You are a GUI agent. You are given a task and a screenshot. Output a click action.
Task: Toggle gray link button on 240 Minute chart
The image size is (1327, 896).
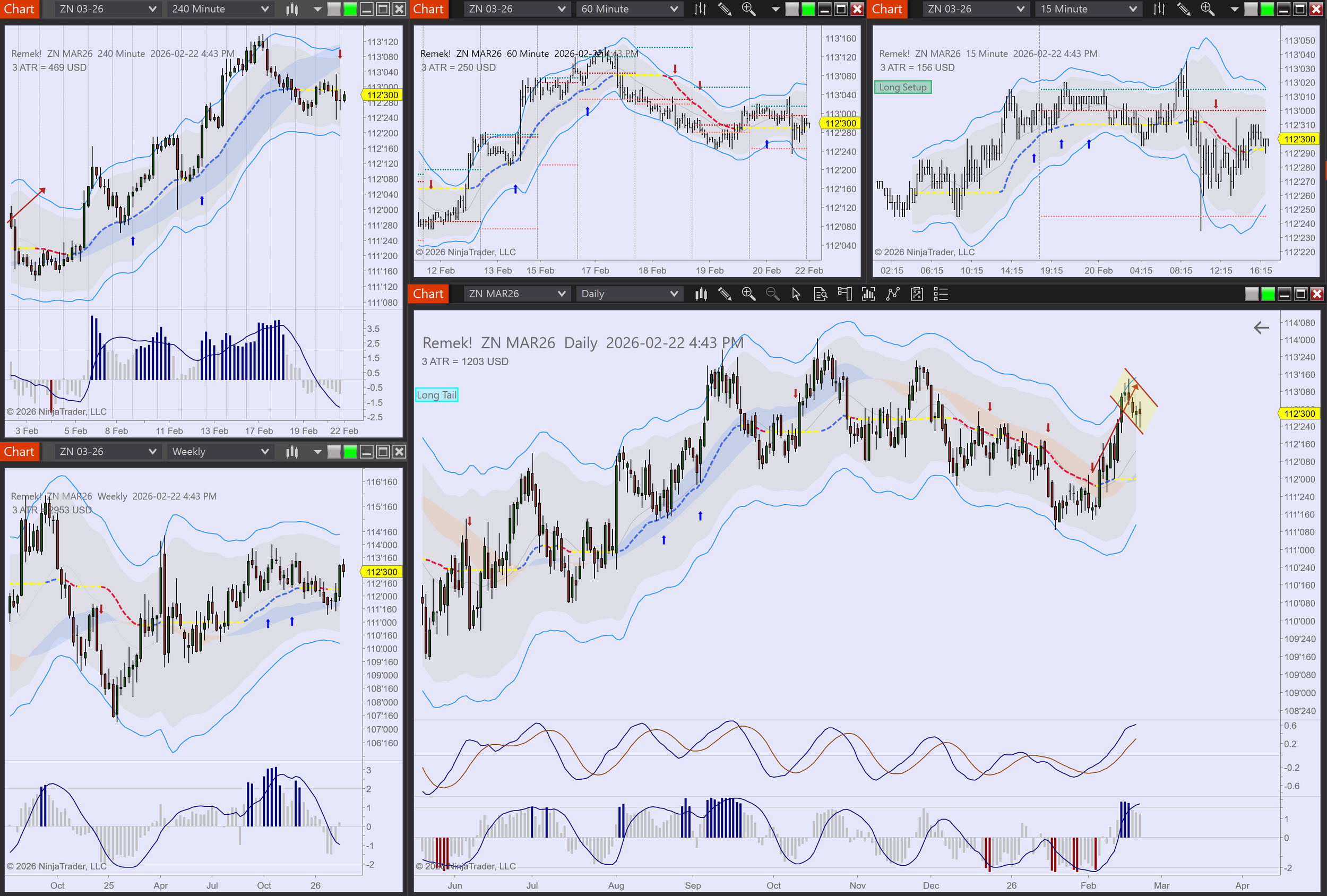334,9
